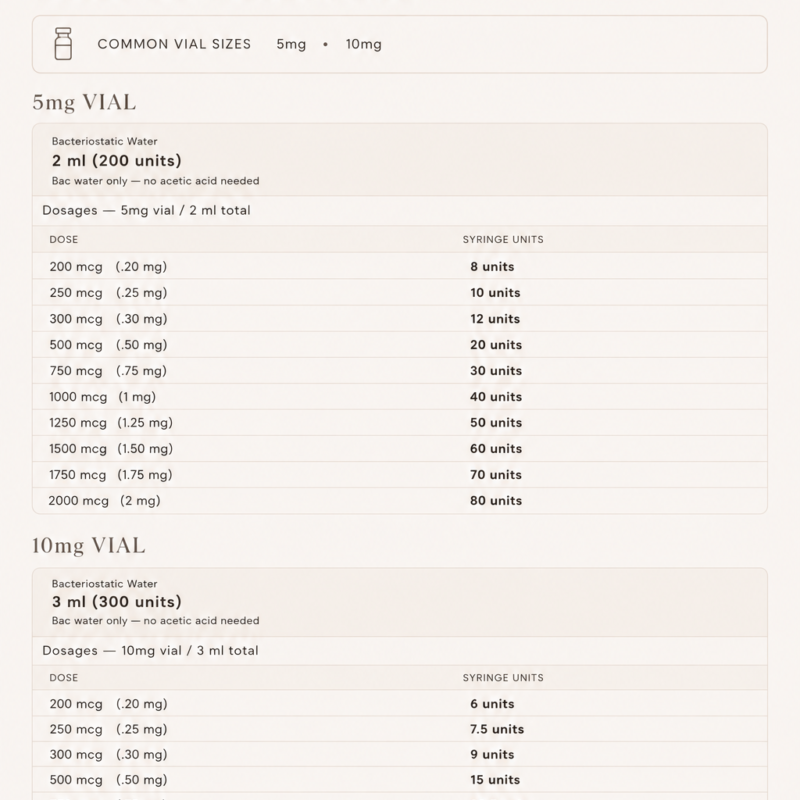Click the '250 mcg' dose in the '7.5 units' row
This screenshot has width=800, height=800.
click(x=76, y=730)
